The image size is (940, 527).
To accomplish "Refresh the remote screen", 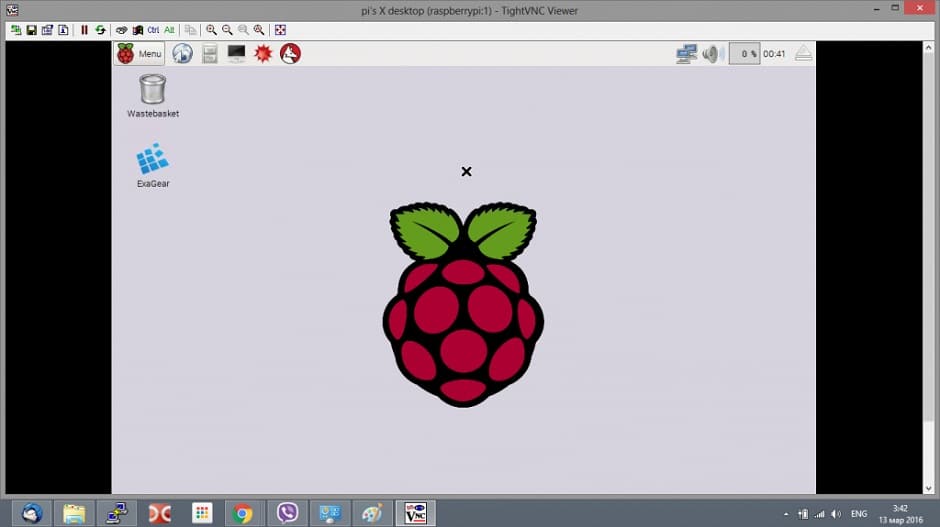I will coord(100,30).
